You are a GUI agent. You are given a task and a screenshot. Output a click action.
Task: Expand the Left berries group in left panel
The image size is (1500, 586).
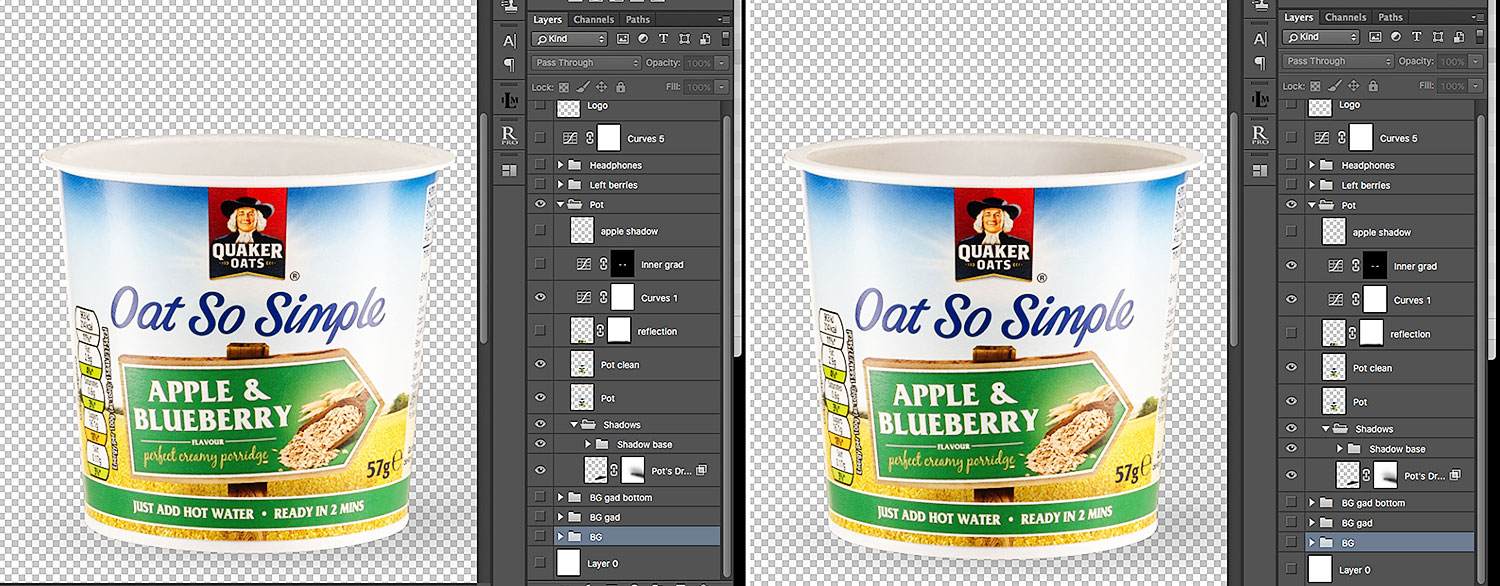[561, 185]
